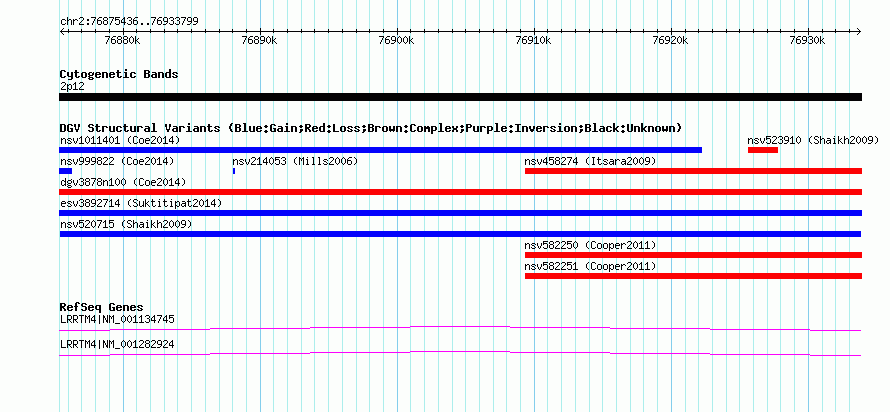Click the right arrow end of the ruler
890x412 pixels.
tap(858, 31)
